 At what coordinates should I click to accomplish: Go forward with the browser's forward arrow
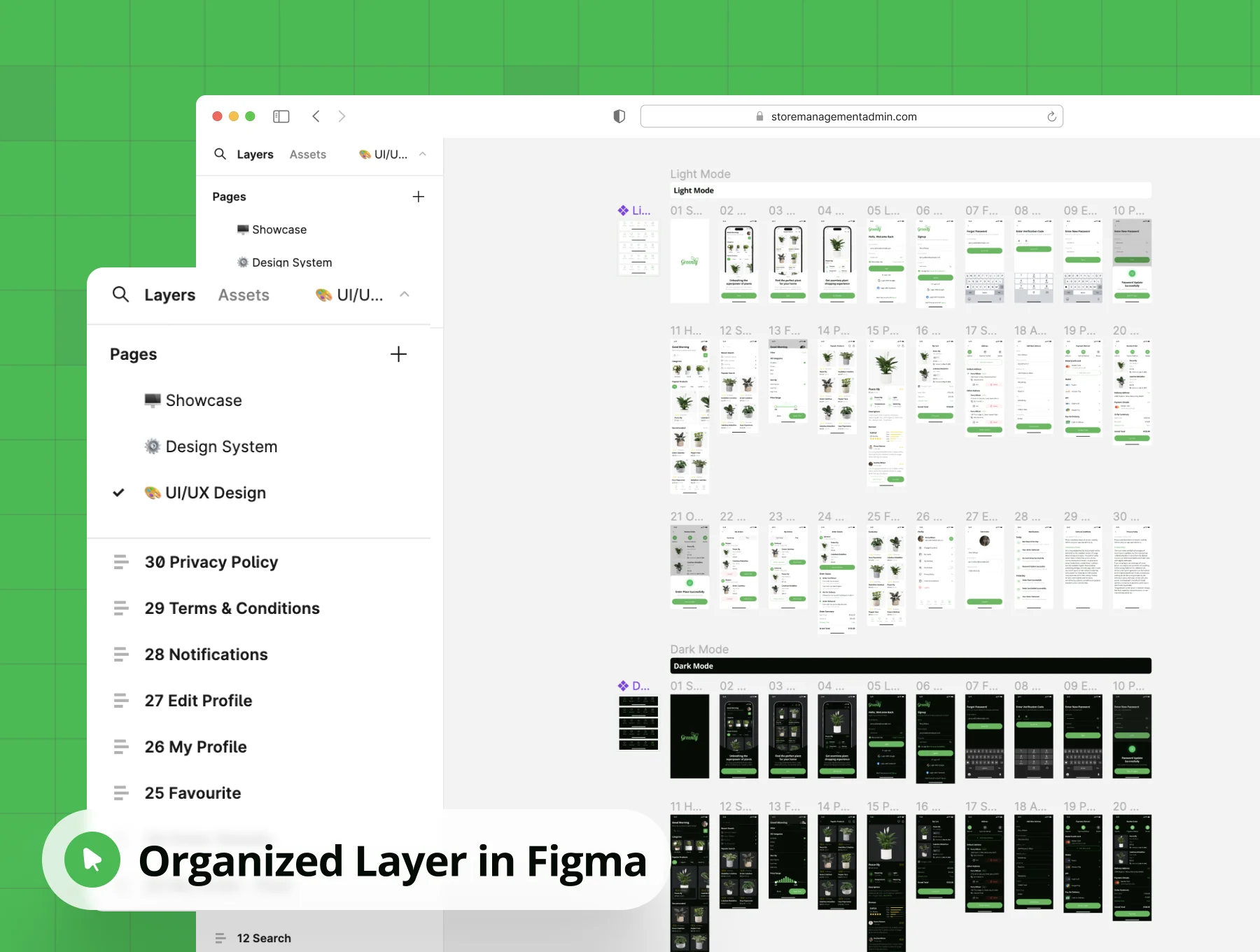coord(342,116)
